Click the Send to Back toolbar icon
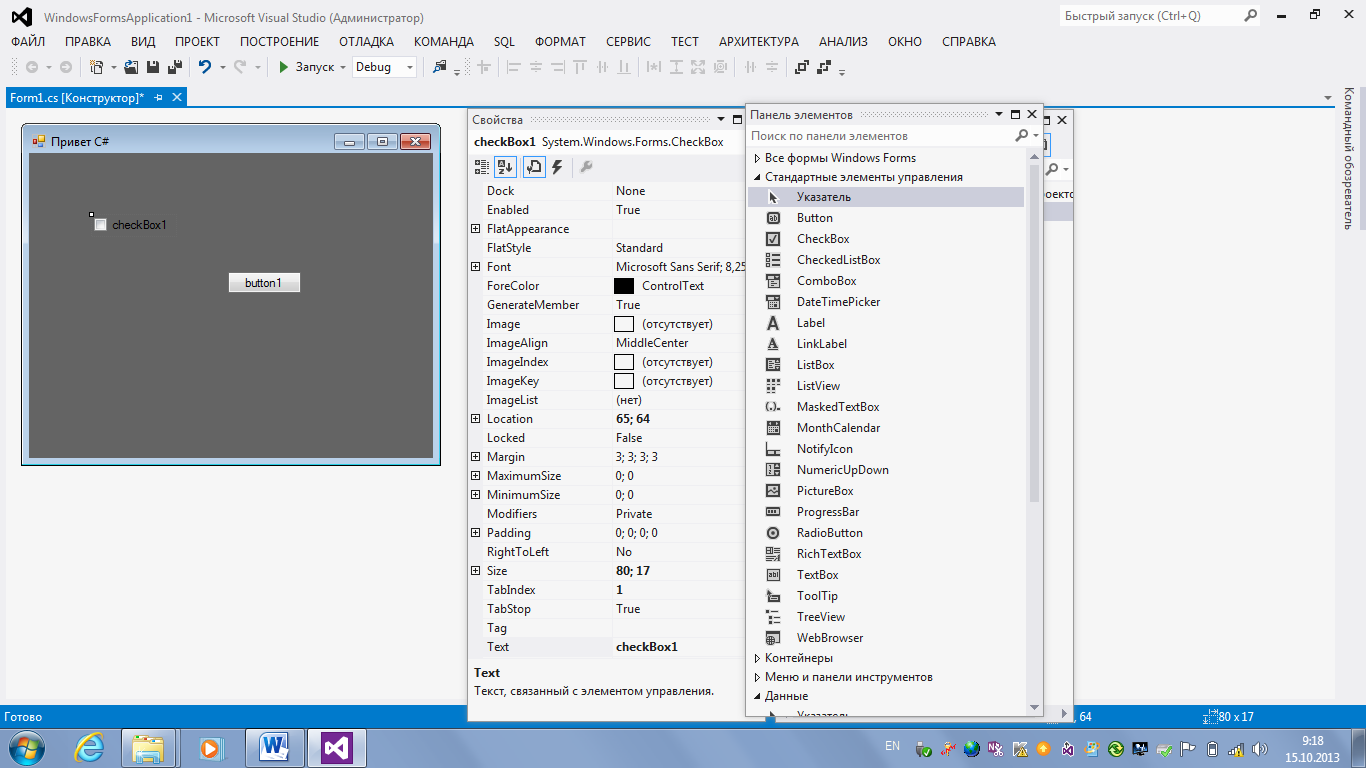Viewport: 1366px width, 768px height. click(x=824, y=67)
